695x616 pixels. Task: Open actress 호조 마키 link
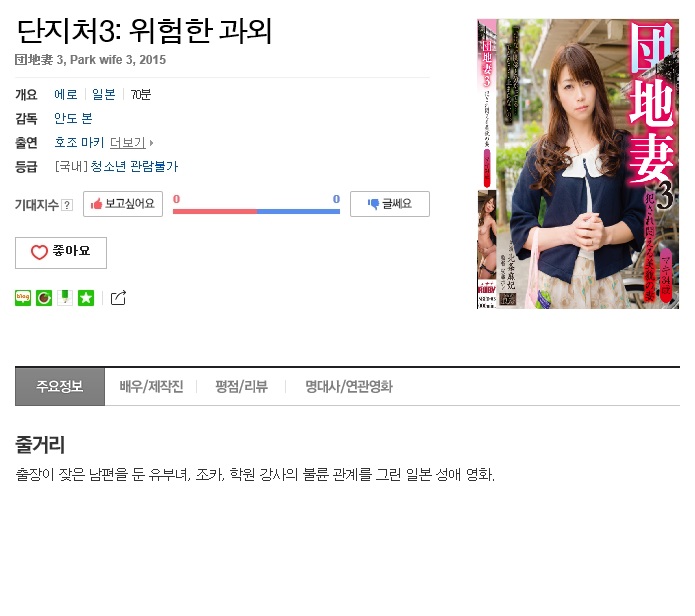79,142
